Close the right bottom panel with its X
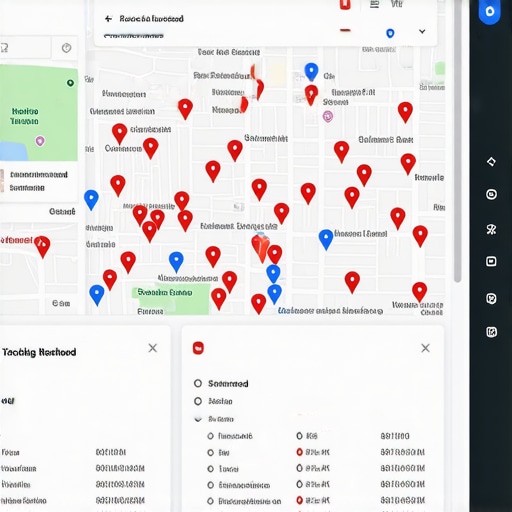This screenshot has height=512, width=512. (x=425, y=348)
